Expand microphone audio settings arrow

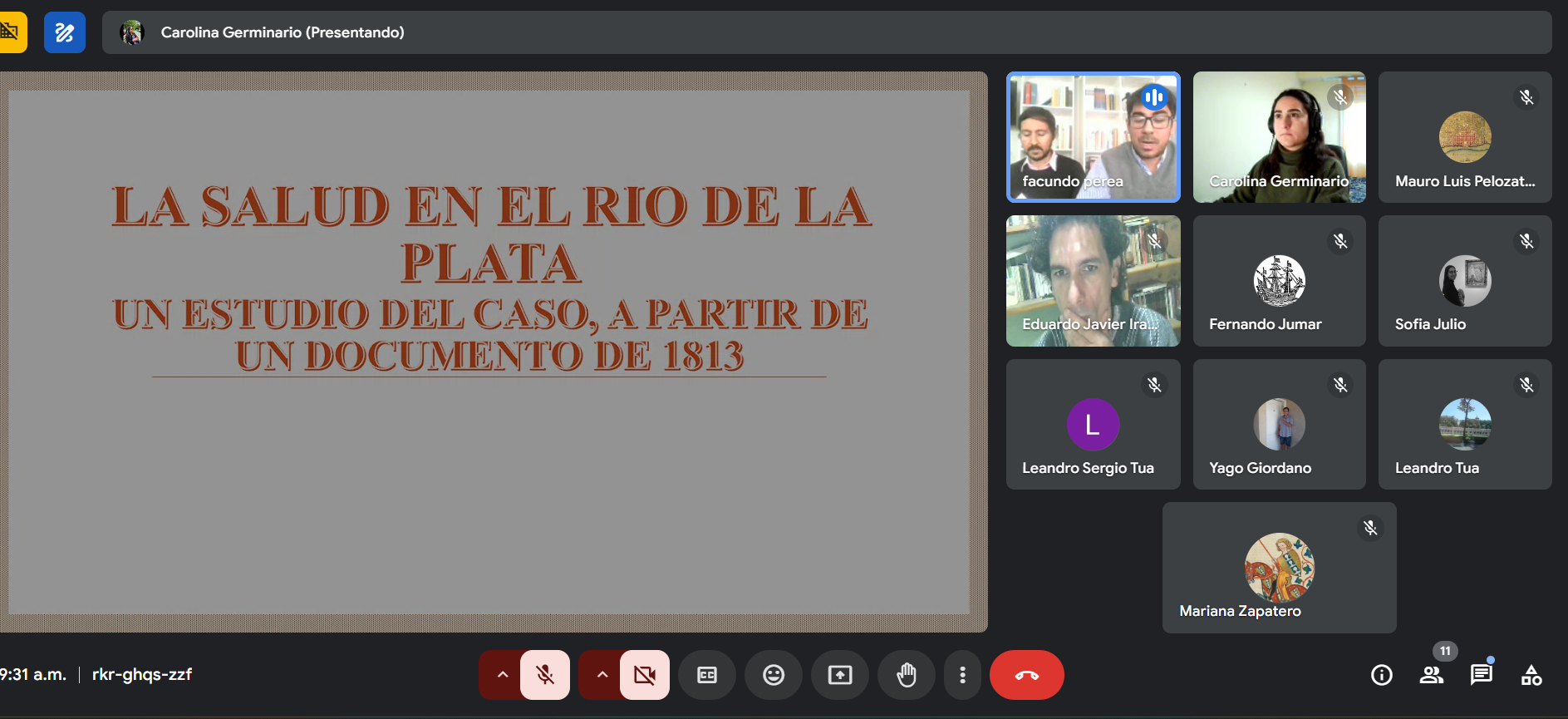502,675
